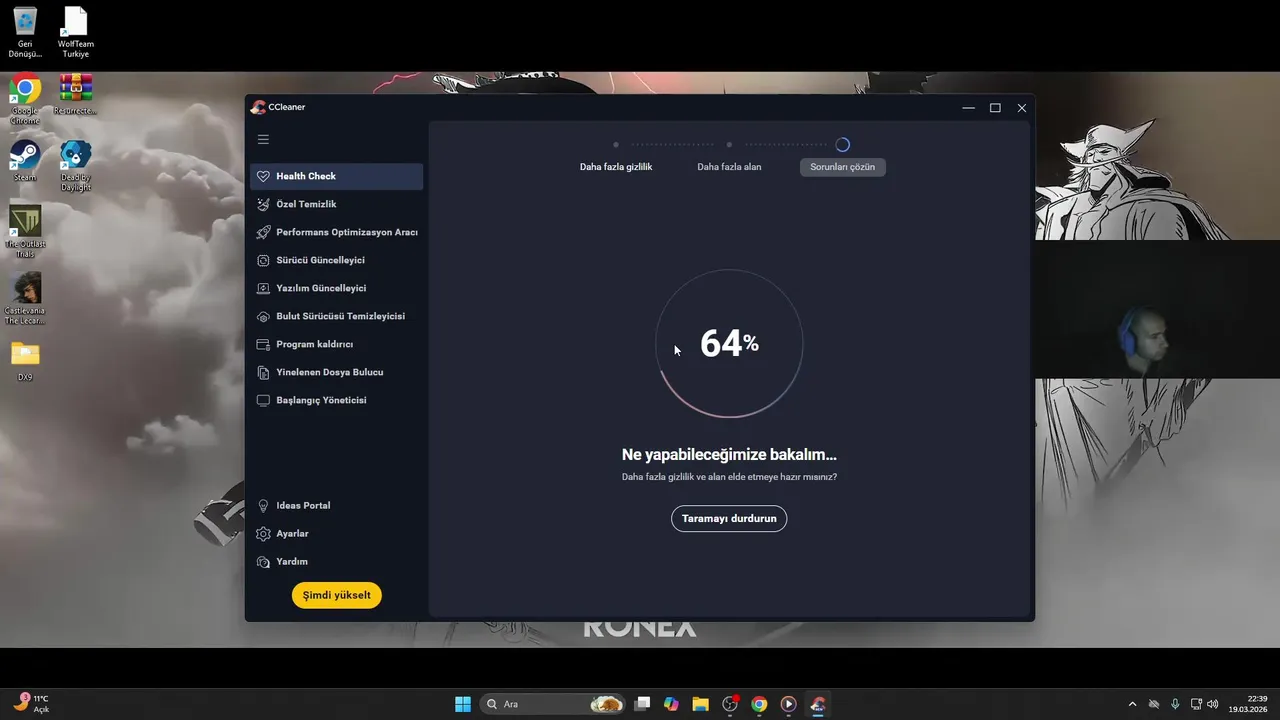Open the media player taskbar icon
Viewport: 1280px width, 720px height.
[x=788, y=704]
